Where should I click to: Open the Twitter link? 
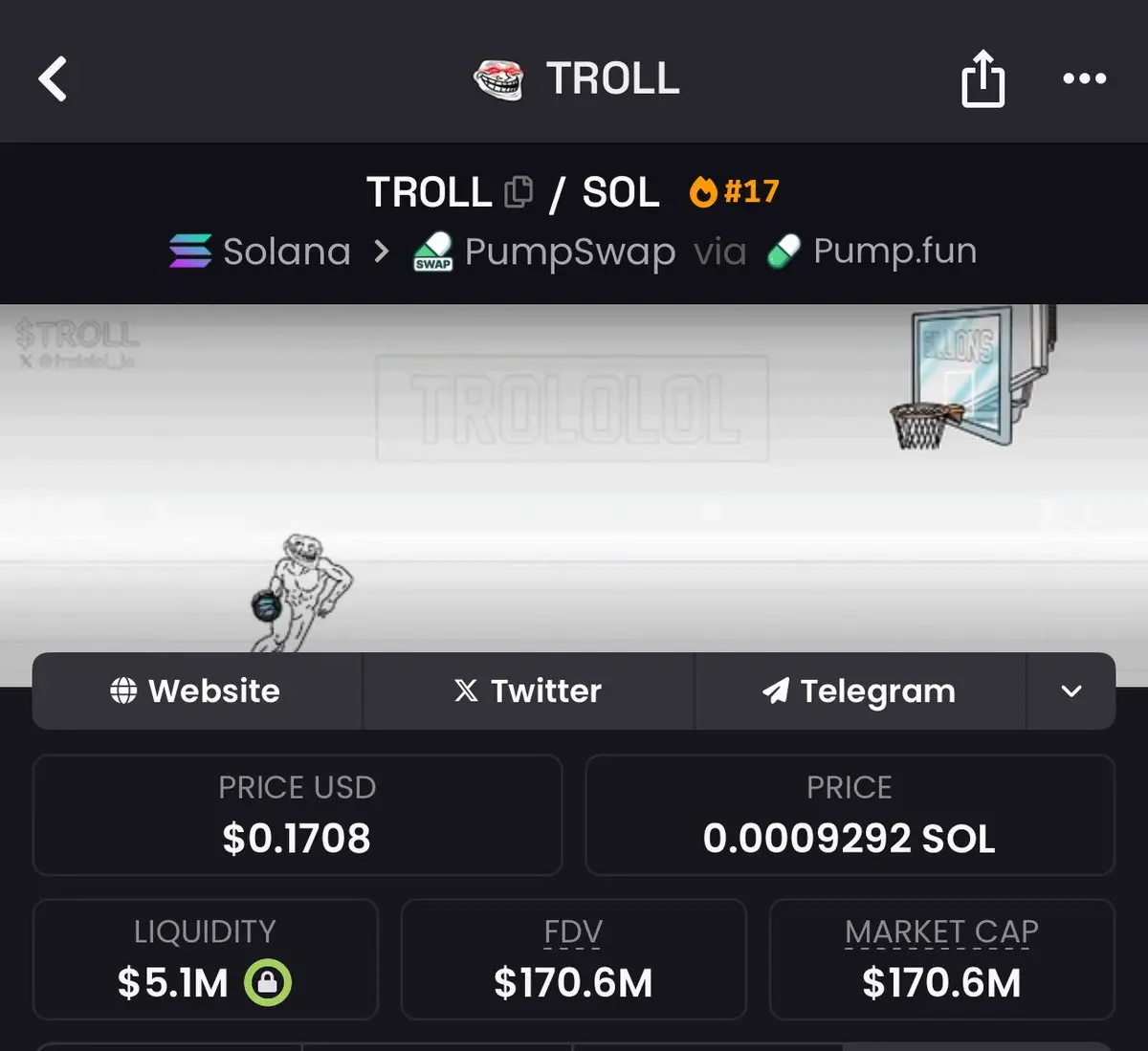click(528, 690)
